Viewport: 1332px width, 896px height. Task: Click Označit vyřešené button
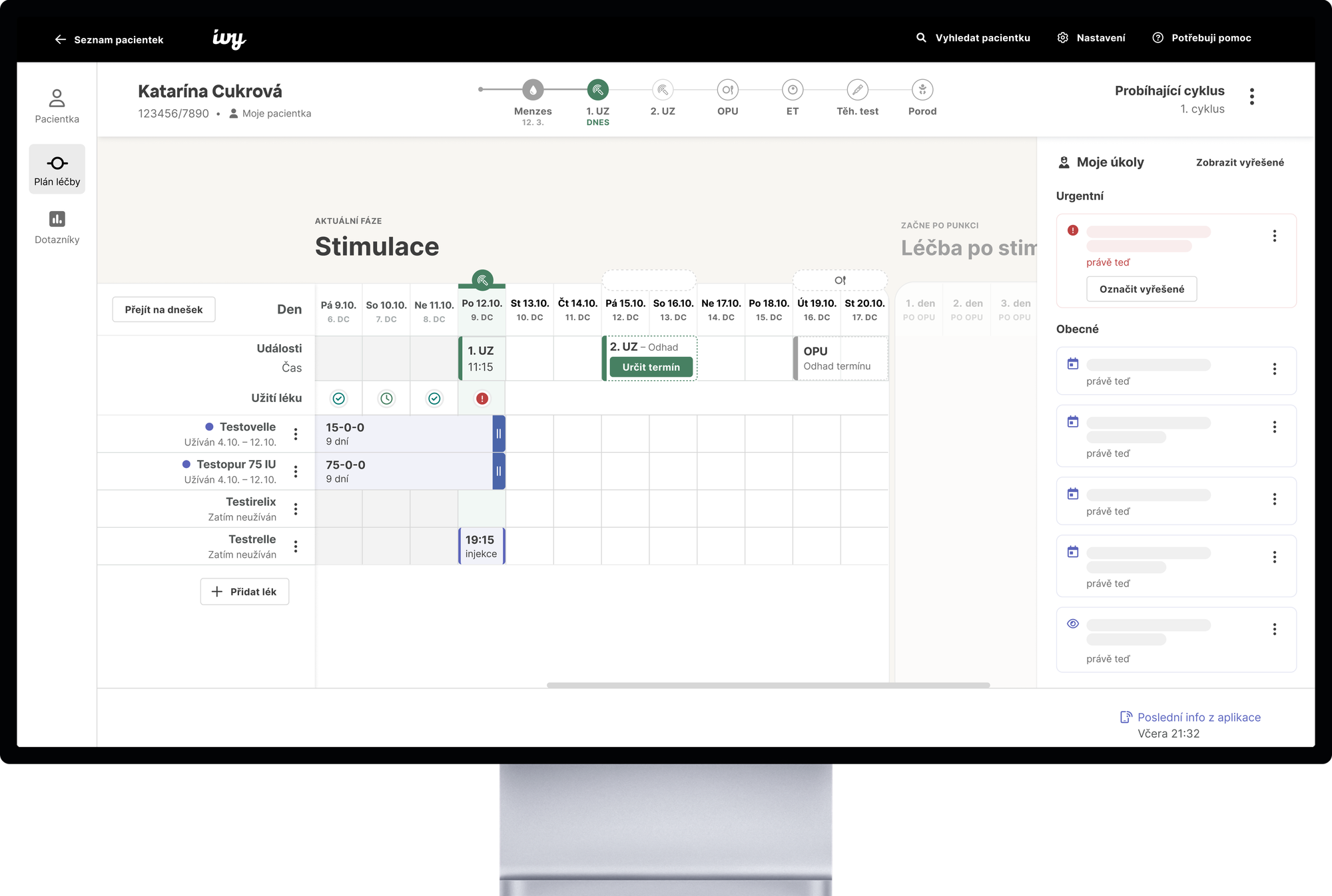[x=1142, y=289]
